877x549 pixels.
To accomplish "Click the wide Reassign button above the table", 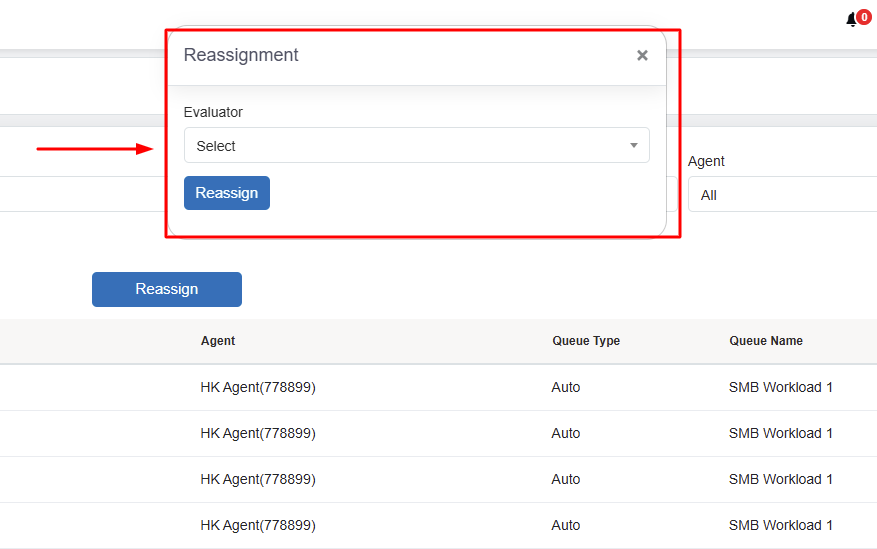I will click(167, 289).
